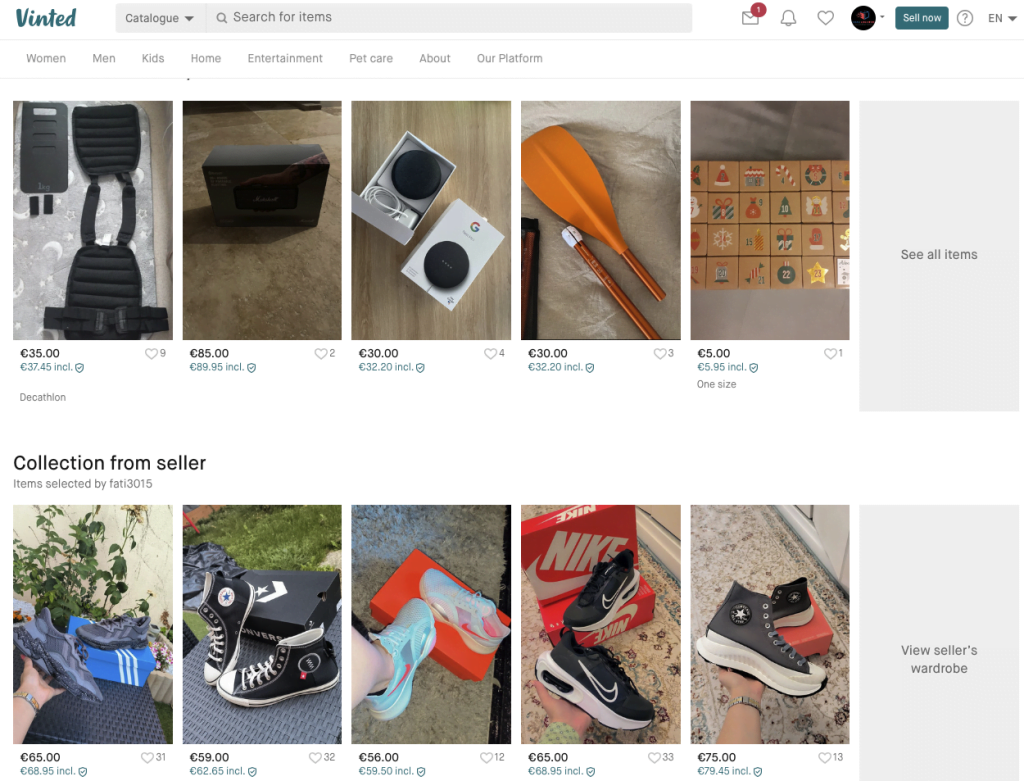Image resolution: width=1024 pixels, height=781 pixels.
Task: Open the profile avatar account menu
Action: [866, 18]
